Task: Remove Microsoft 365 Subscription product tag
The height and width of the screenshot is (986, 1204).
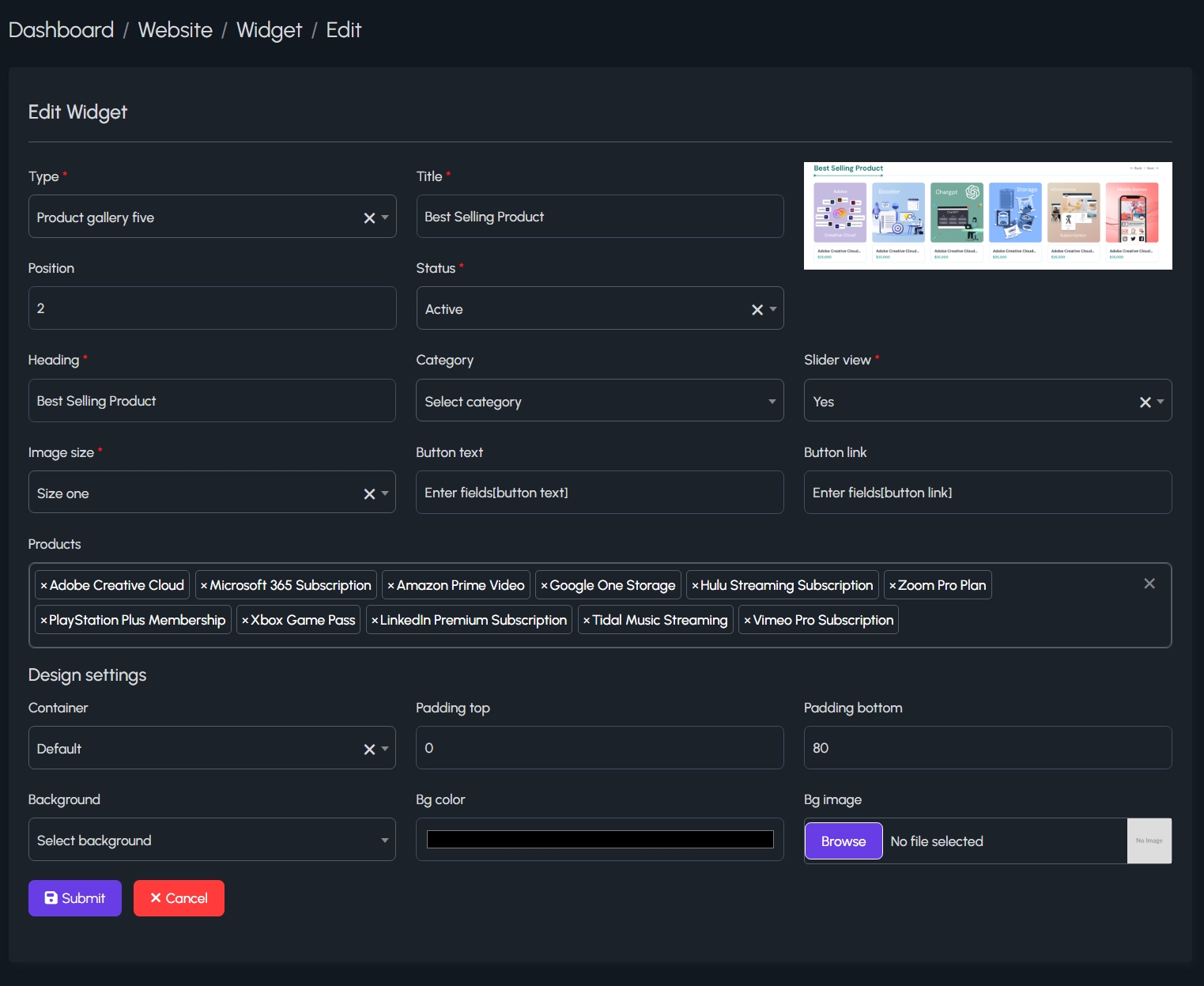Action: tap(204, 586)
